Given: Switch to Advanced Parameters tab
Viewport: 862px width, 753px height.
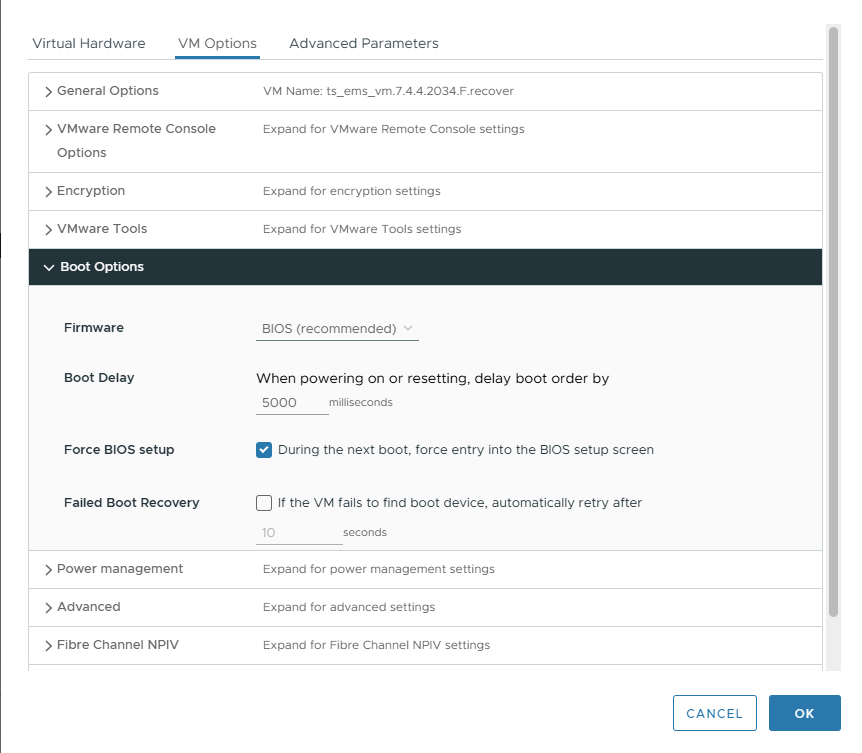Looking at the screenshot, I should coord(363,43).
